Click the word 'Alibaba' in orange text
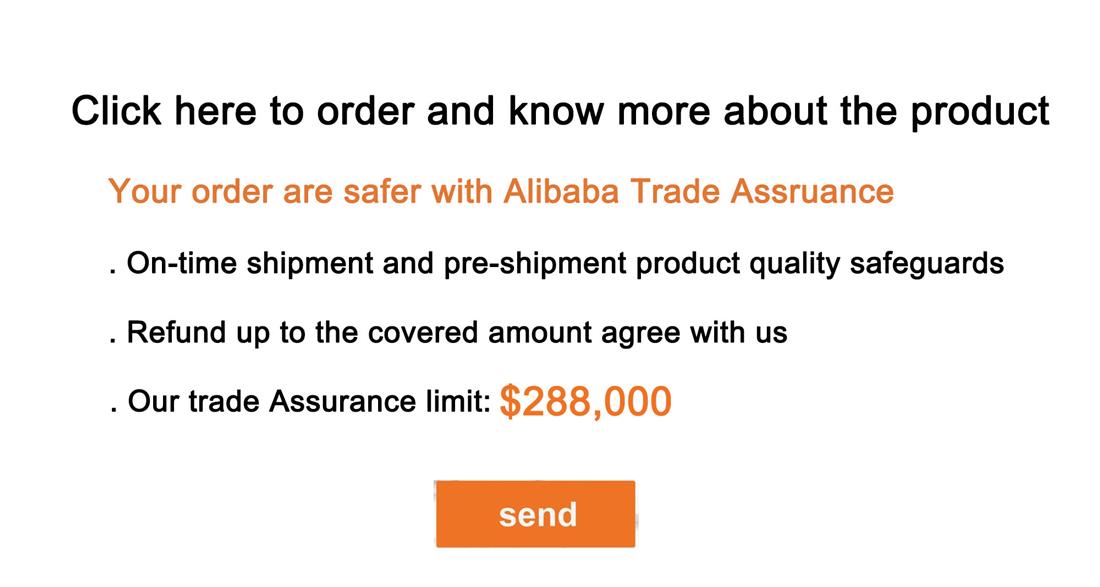The width and height of the screenshot is (1100, 587). click(x=561, y=191)
